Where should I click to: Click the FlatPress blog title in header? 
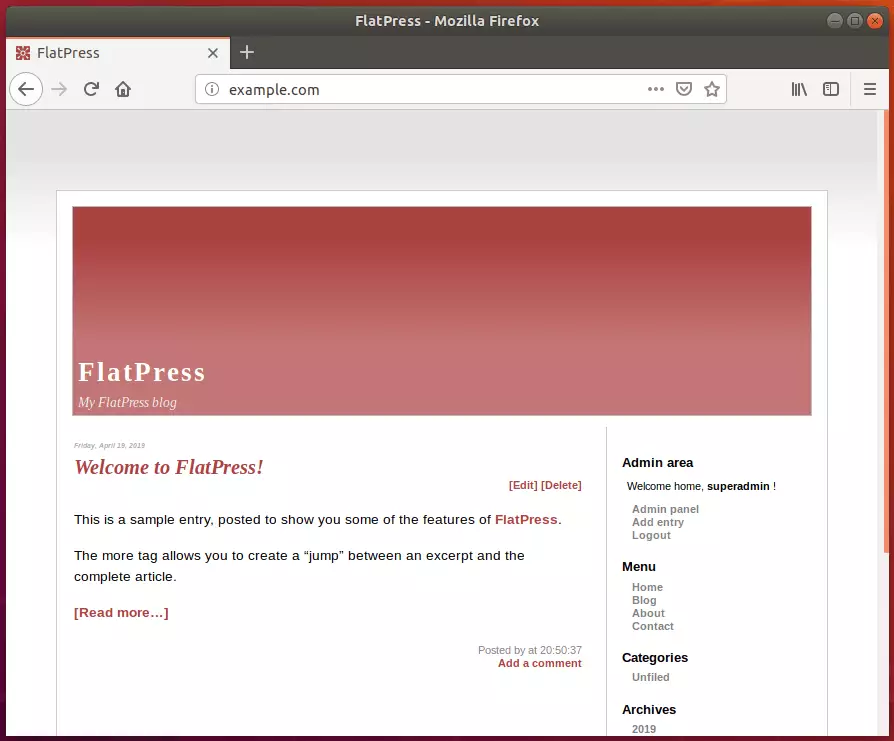click(141, 372)
